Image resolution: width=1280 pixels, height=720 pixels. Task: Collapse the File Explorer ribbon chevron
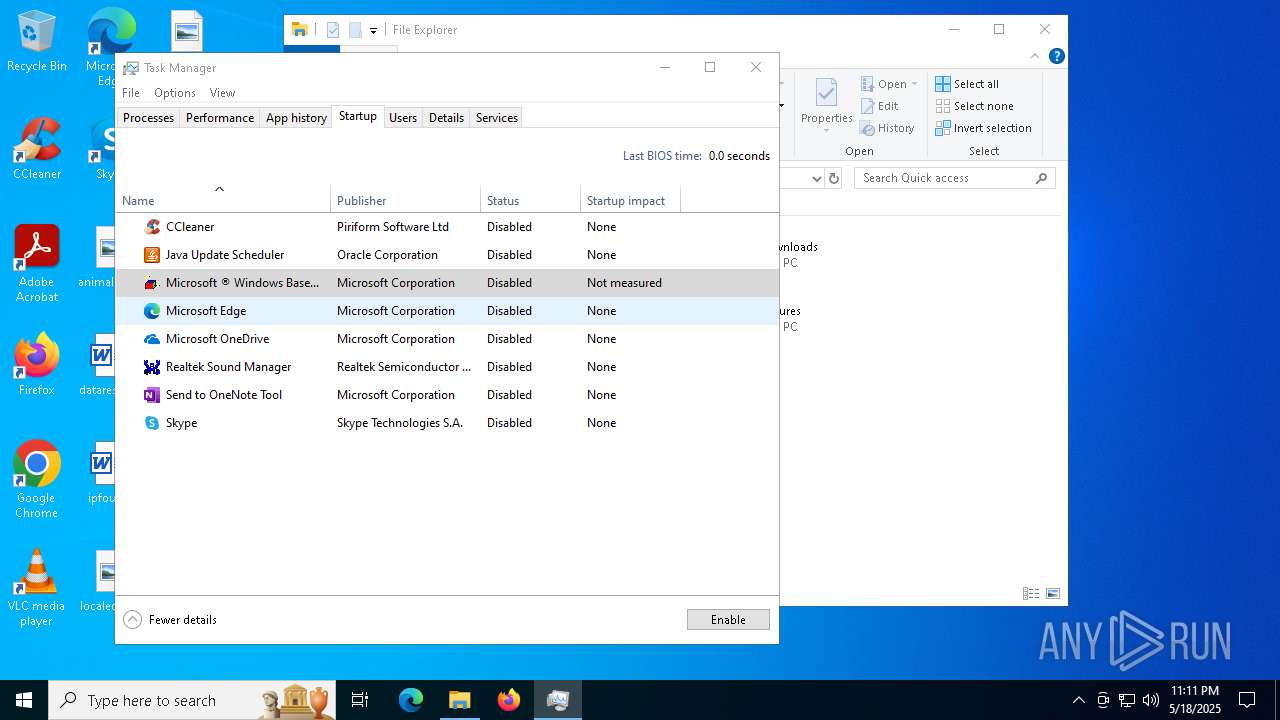(1035, 56)
